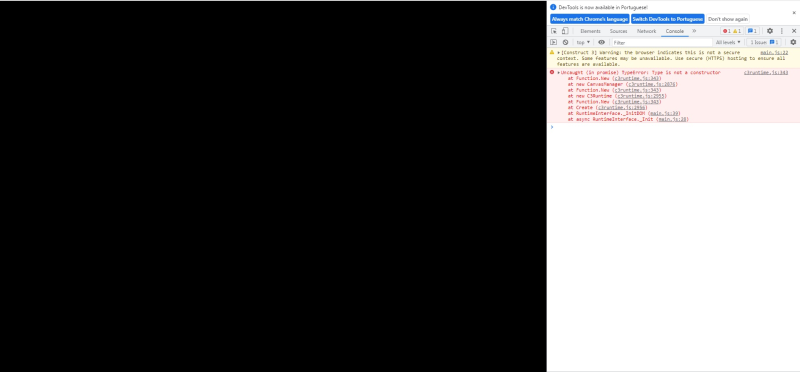
Task: Dismiss the language notification bar
Action: coord(794,13)
